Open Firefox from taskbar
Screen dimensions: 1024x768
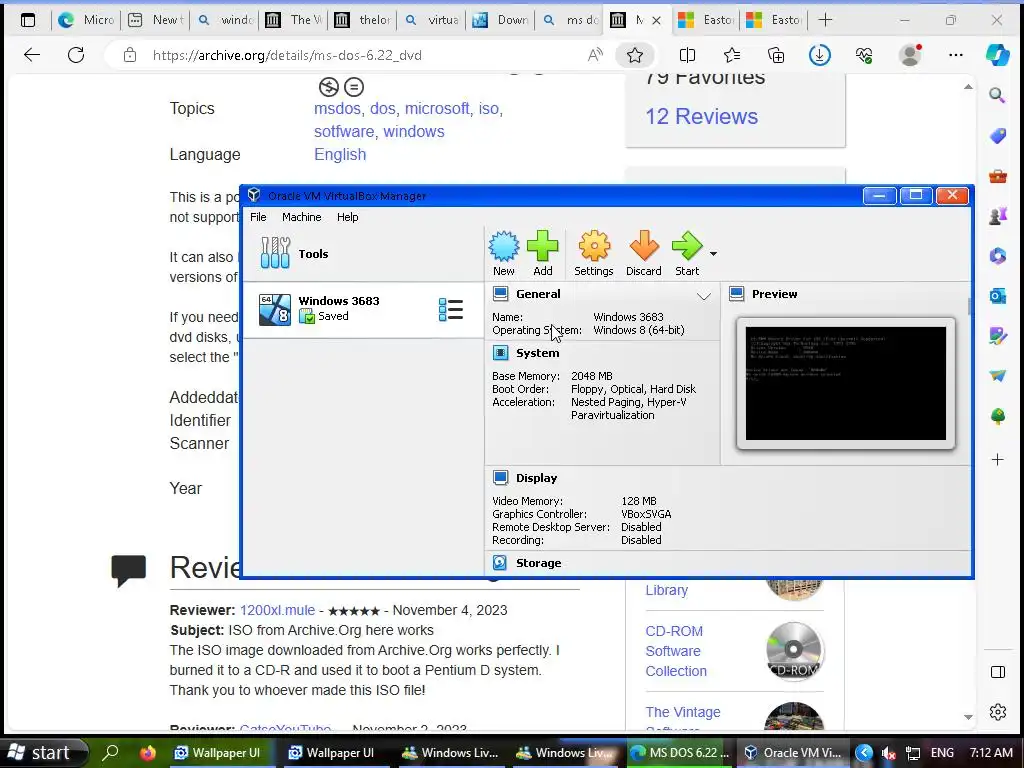[x=148, y=752]
